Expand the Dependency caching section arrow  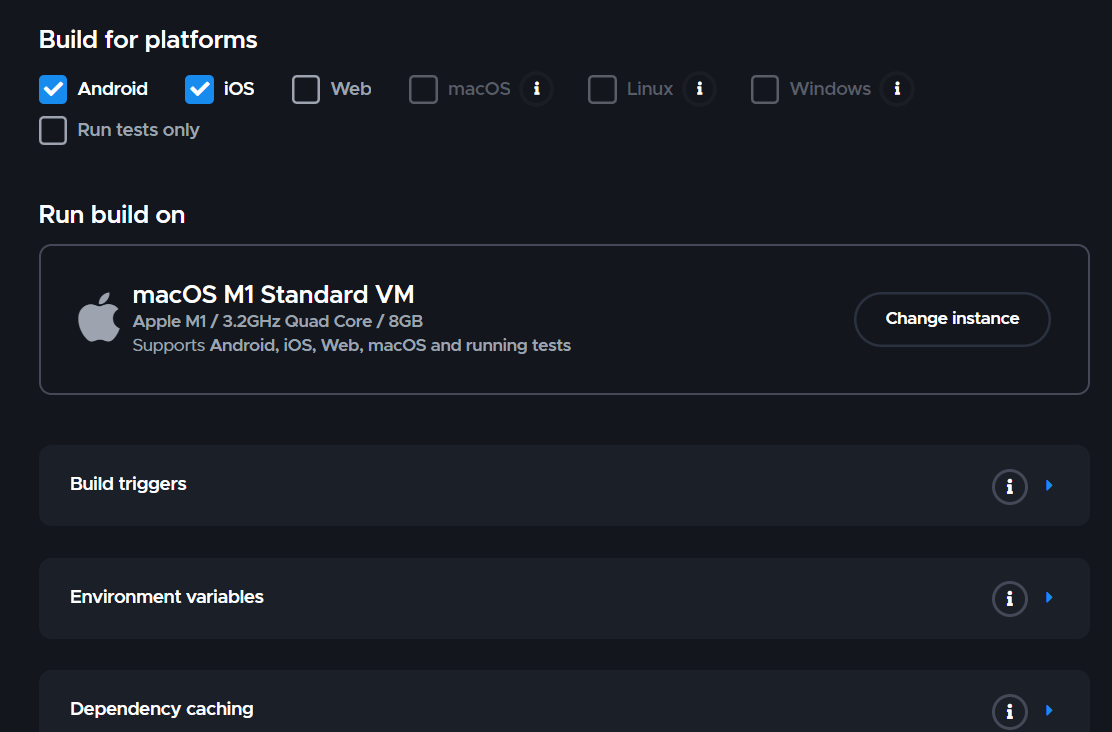point(1050,710)
